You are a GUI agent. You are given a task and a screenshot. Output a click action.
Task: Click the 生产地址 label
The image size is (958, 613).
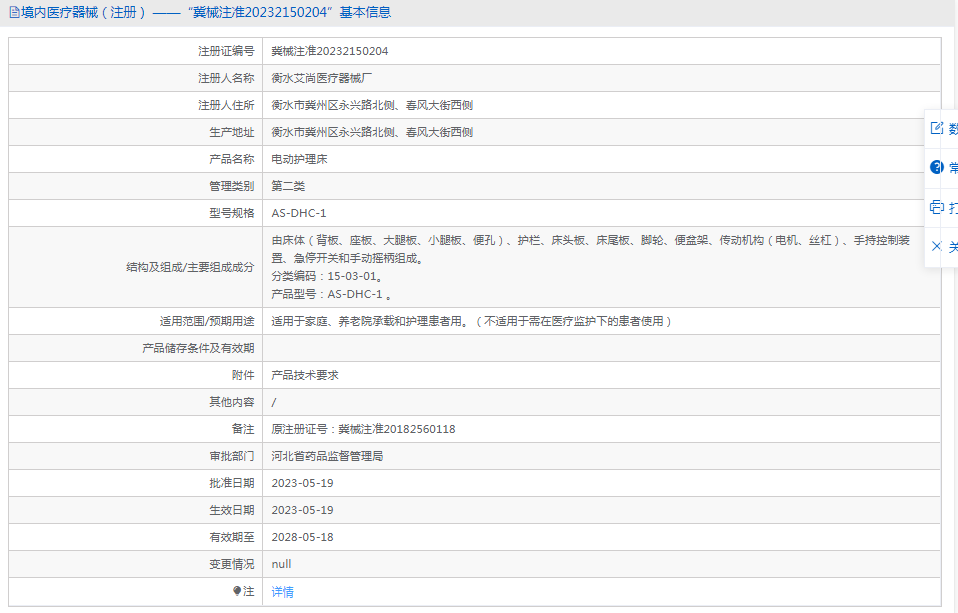[x=232, y=132]
